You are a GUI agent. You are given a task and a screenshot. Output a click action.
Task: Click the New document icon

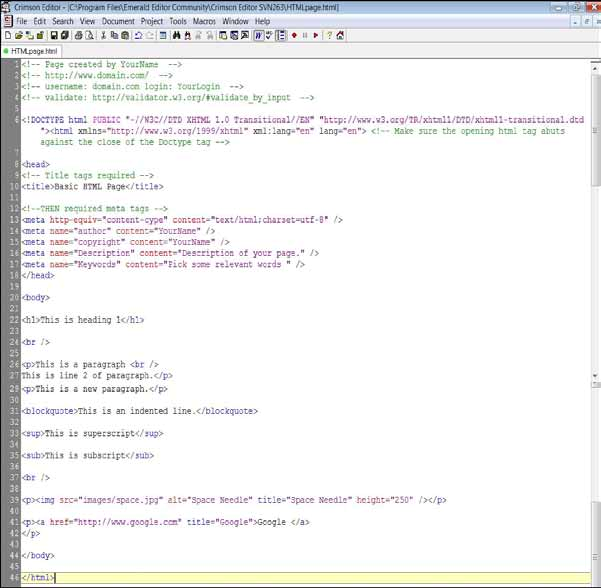6,35
